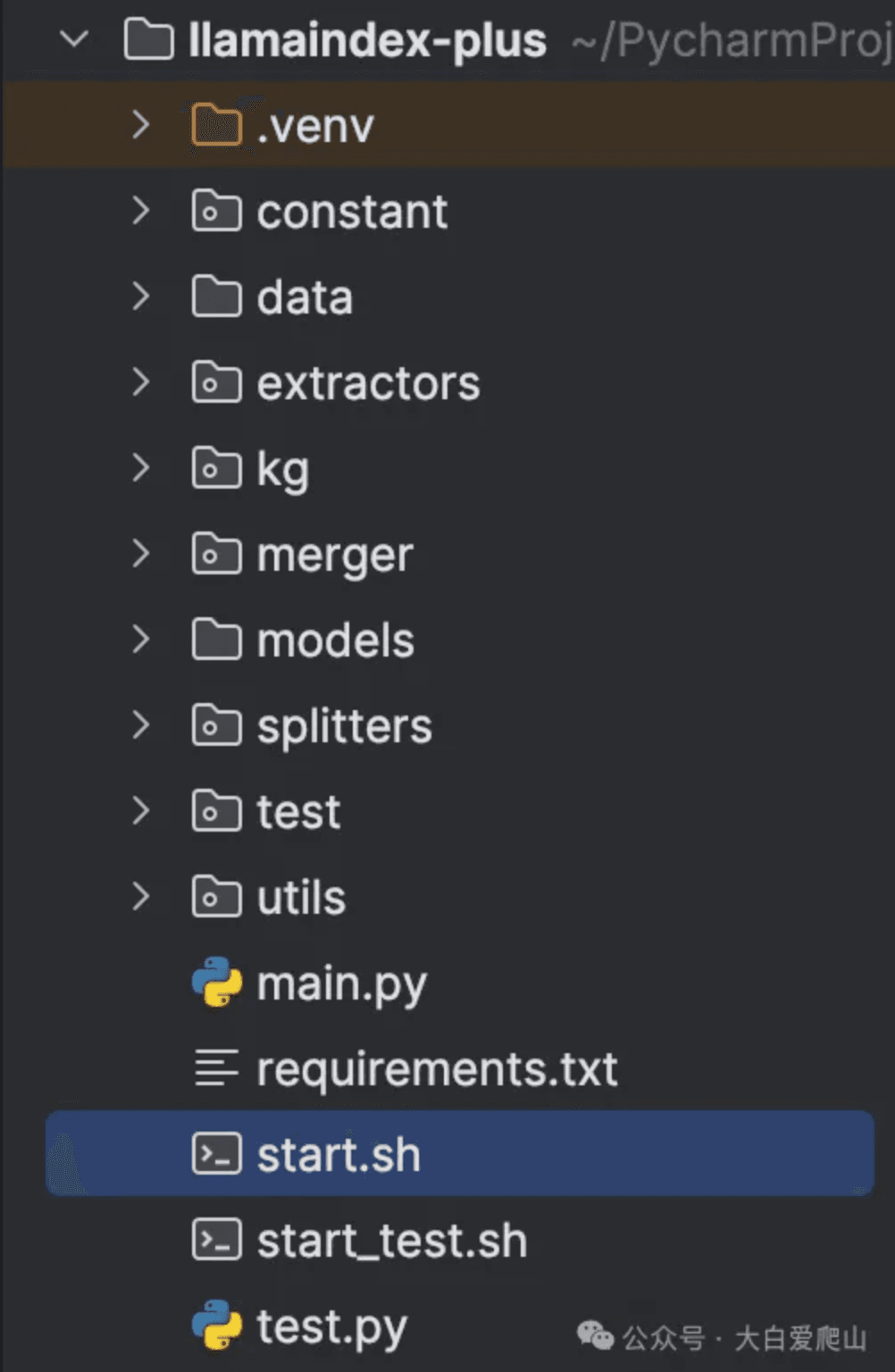The width and height of the screenshot is (895, 1372).
Task: Click the Python icon next to test.py
Action: (x=215, y=1326)
